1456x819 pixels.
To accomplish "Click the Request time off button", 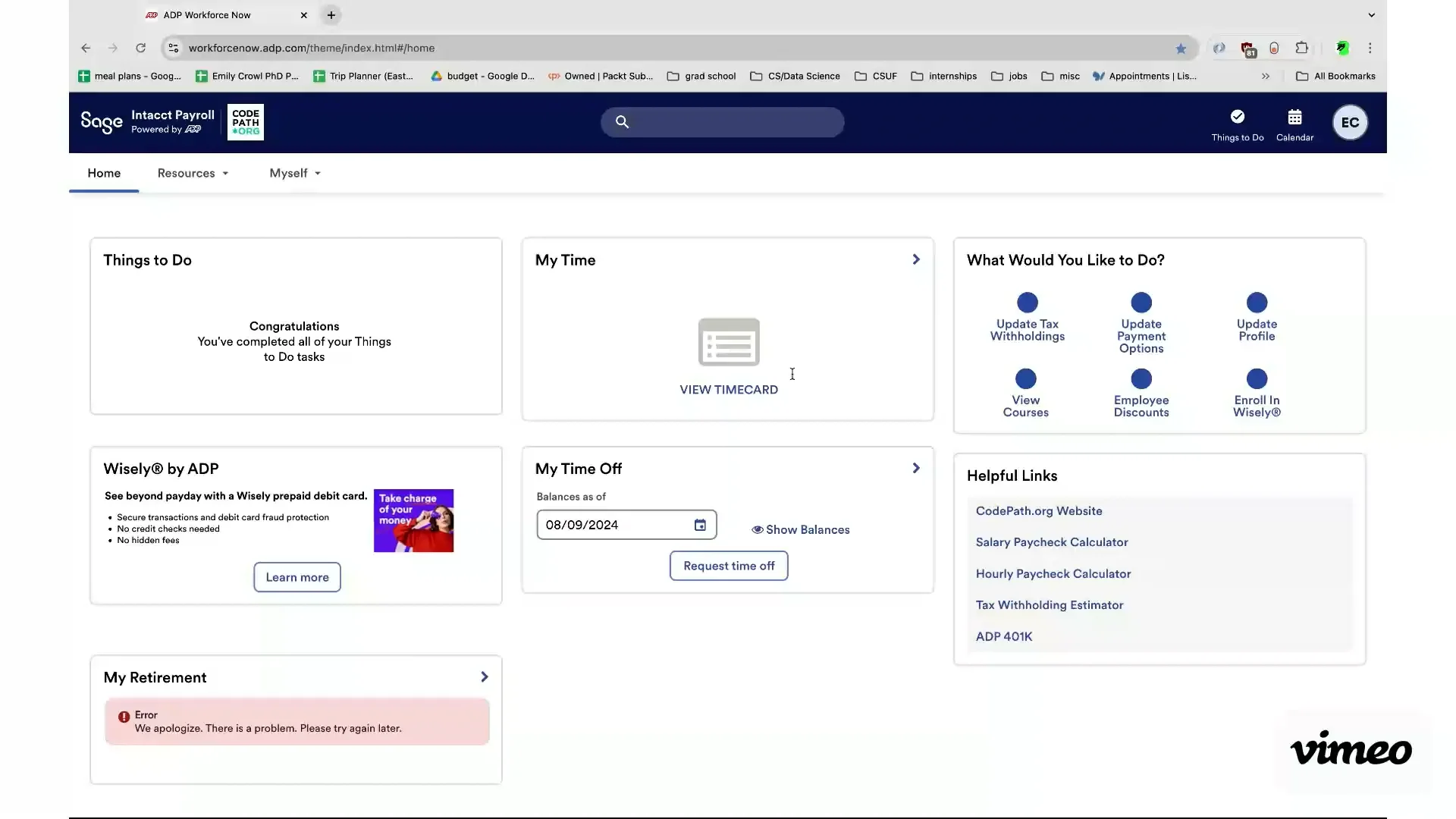I will pos(728,566).
